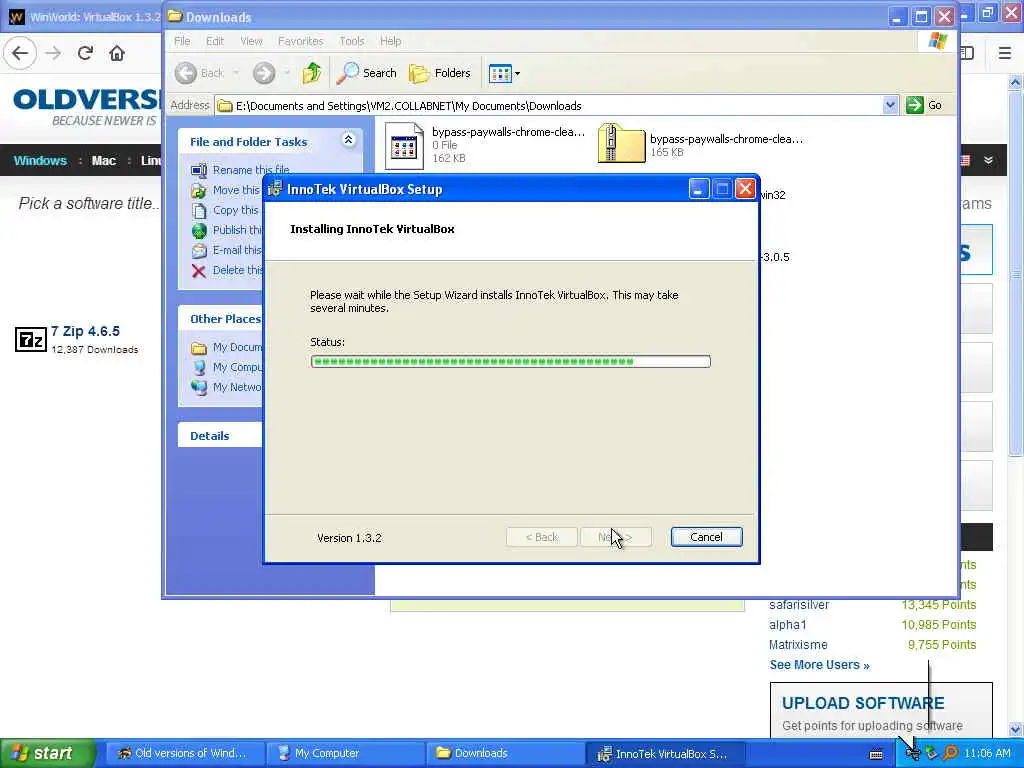Click the browser home icon
The height and width of the screenshot is (768, 1024).
click(x=117, y=53)
